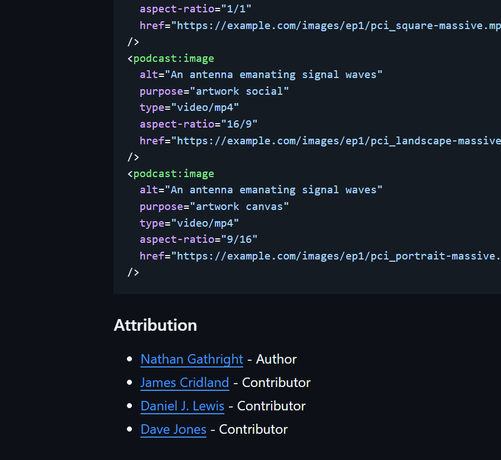
Task: Click the podcast:image tag above artwork canvas
Action: [171, 174]
